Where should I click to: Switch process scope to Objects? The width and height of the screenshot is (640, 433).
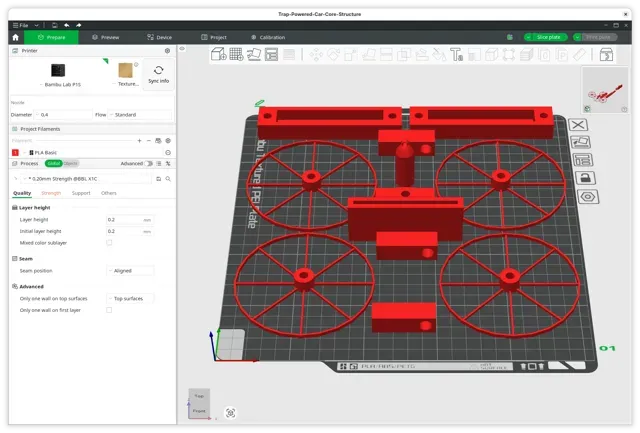coord(71,163)
